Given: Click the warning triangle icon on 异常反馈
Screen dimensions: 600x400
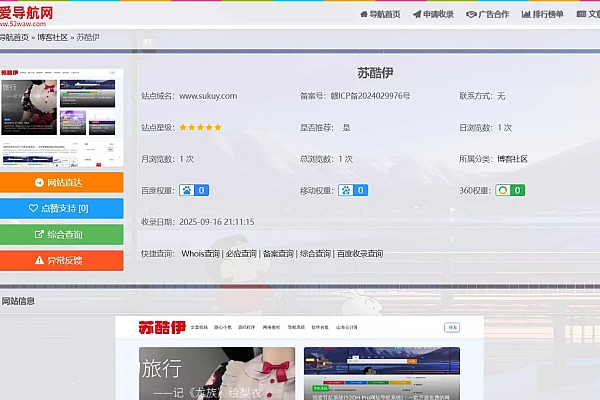Looking at the screenshot, I should point(39,260).
